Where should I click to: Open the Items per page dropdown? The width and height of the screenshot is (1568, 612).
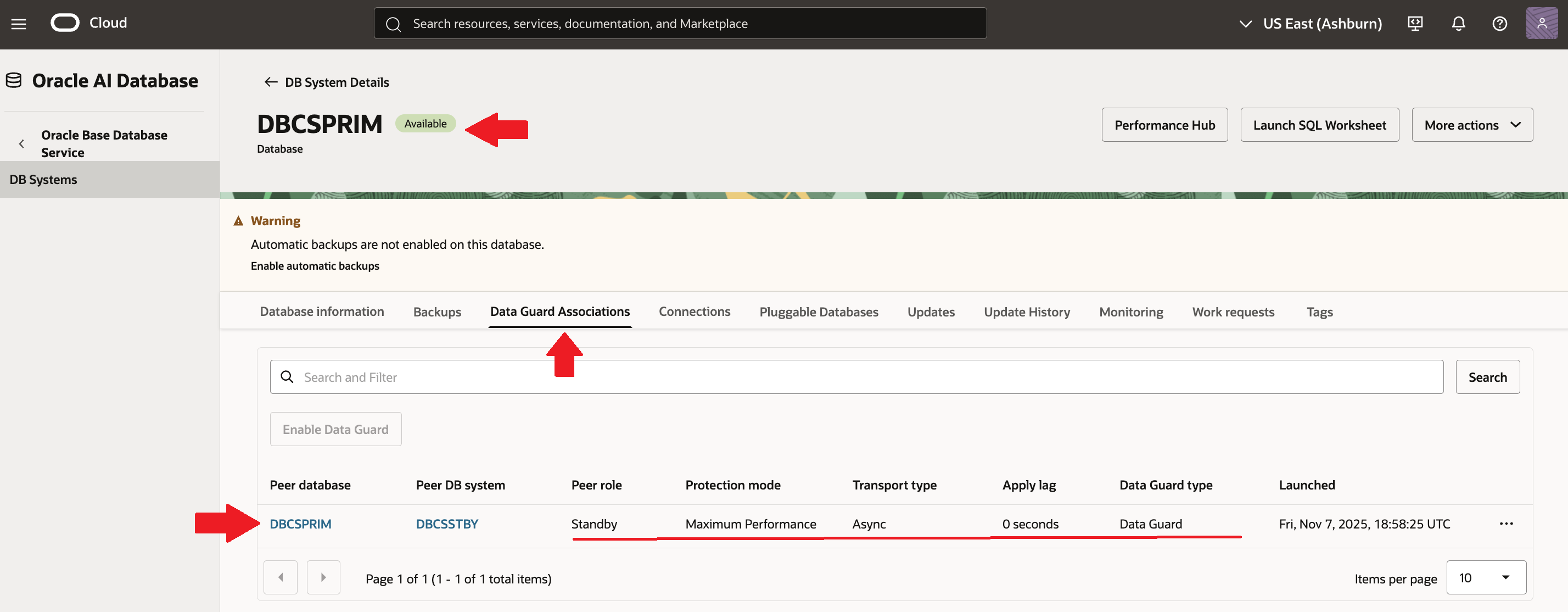click(x=1485, y=577)
